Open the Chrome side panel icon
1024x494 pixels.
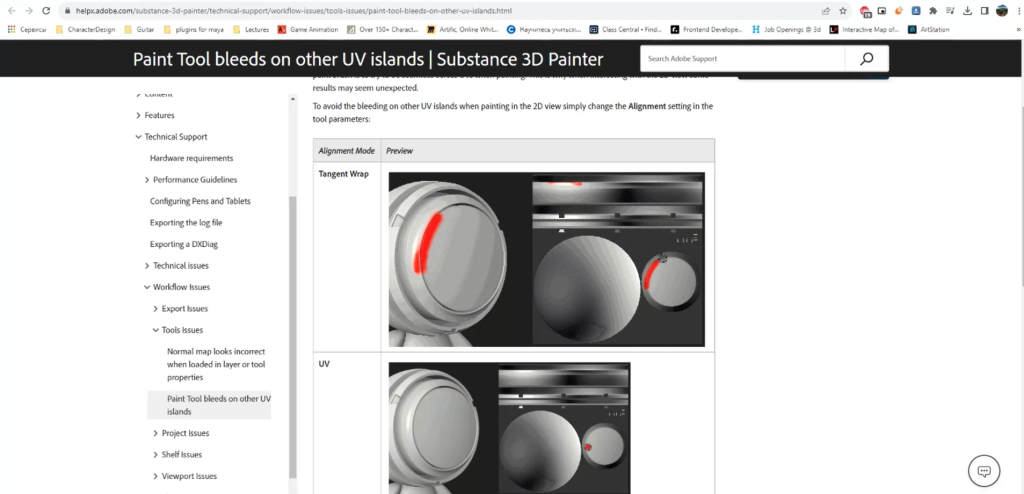(985, 10)
